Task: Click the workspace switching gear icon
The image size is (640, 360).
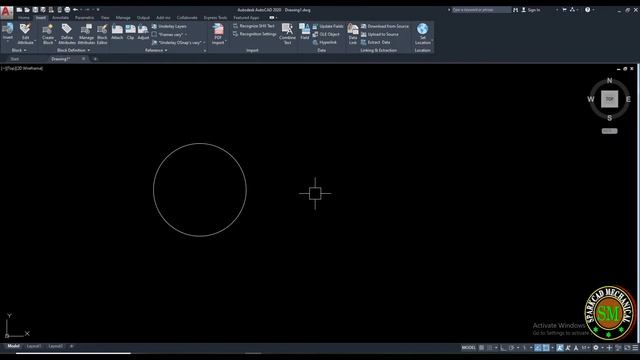Action: (596, 348)
